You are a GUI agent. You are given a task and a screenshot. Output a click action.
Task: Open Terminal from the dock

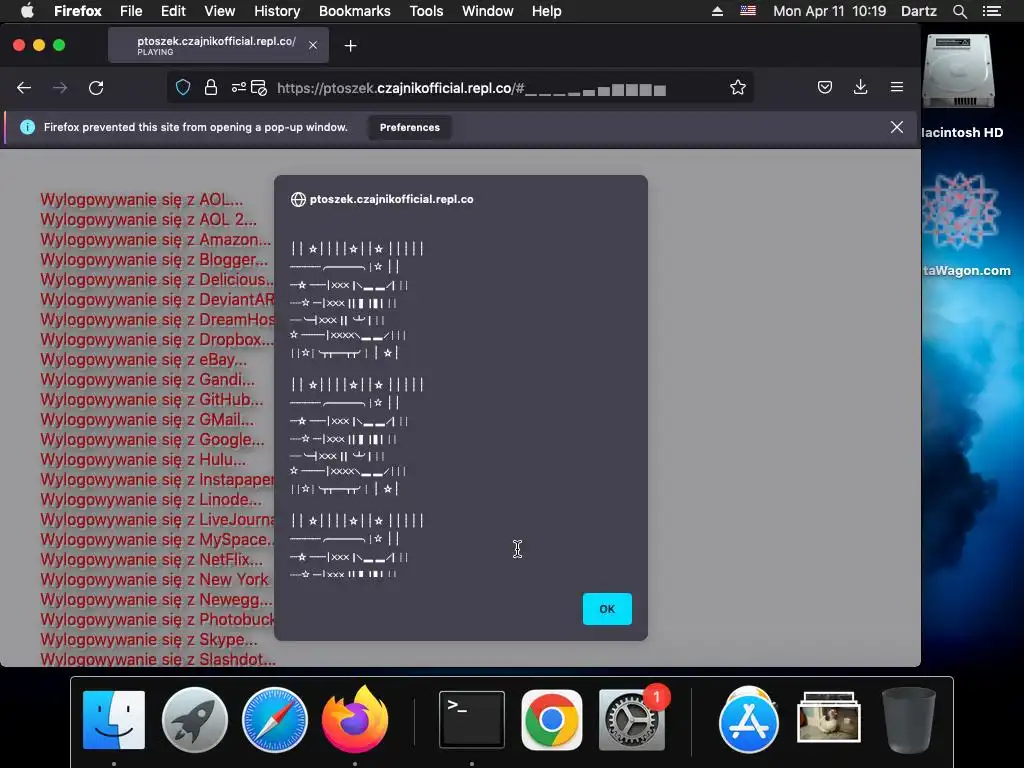(472, 719)
